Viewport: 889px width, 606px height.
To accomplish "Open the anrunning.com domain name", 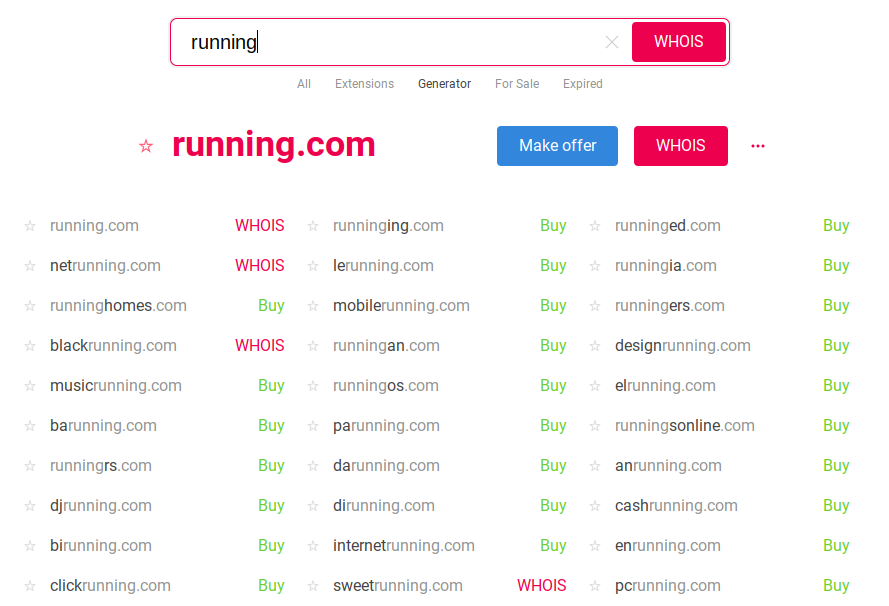I will coord(668,465).
